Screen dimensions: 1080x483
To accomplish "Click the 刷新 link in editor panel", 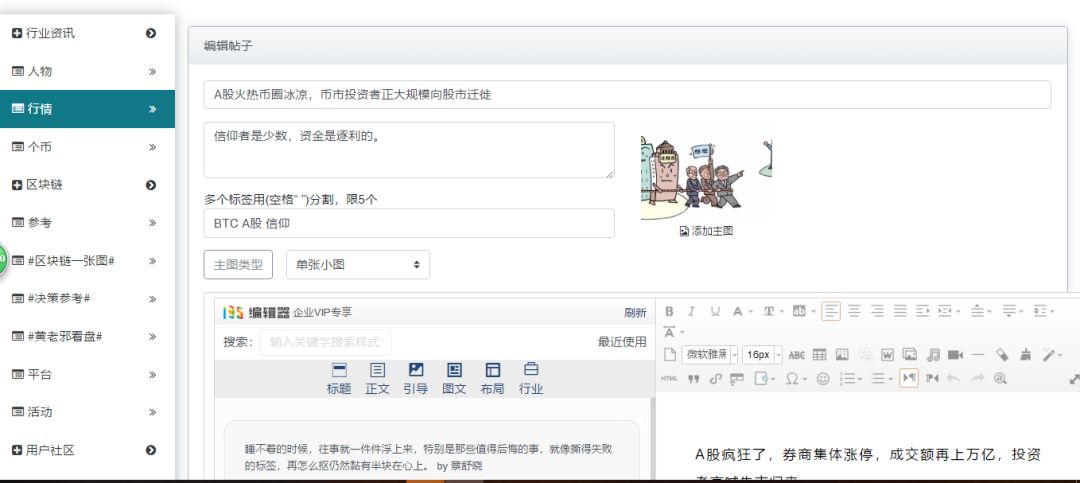I will click(x=635, y=313).
